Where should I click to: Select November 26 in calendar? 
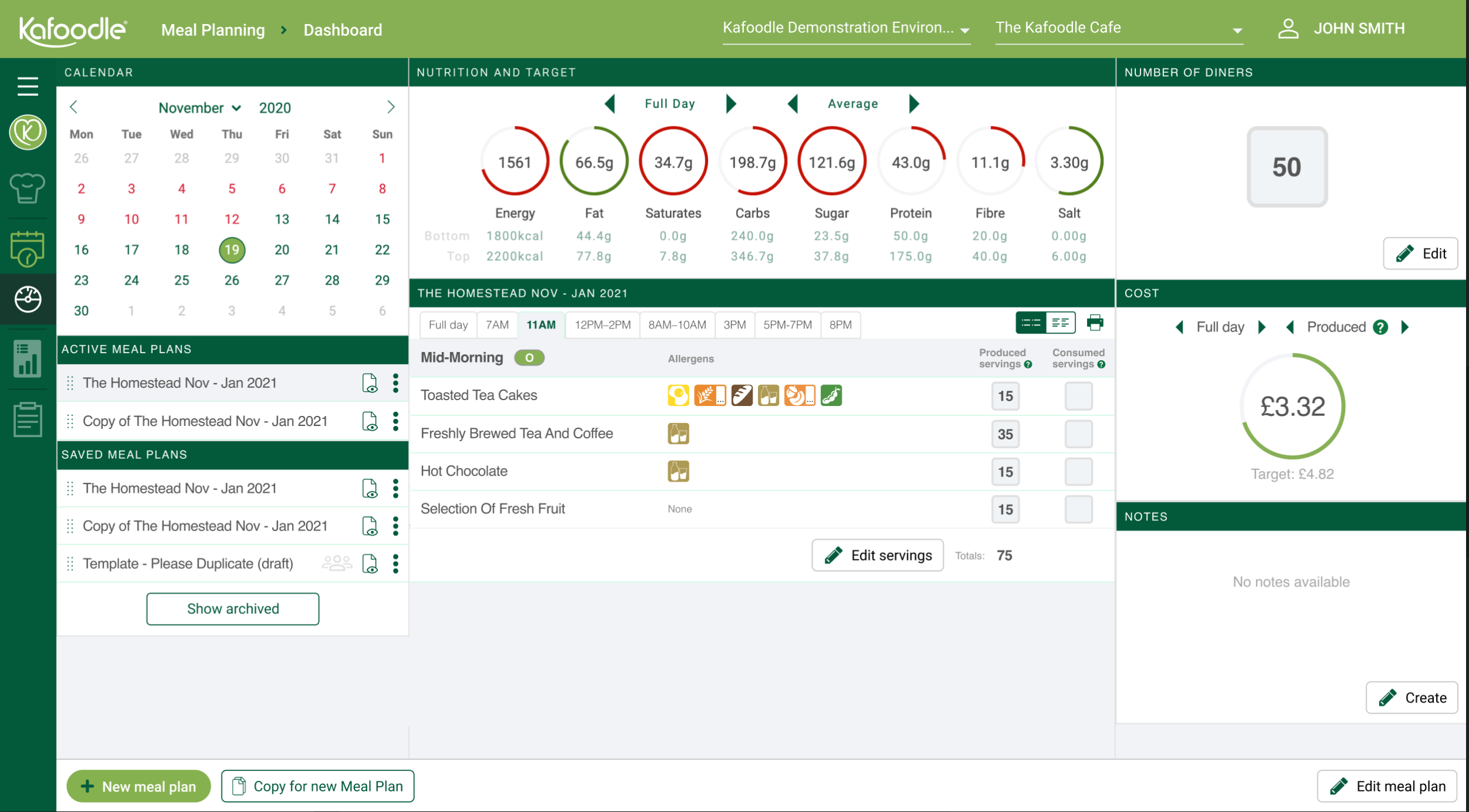click(x=232, y=280)
